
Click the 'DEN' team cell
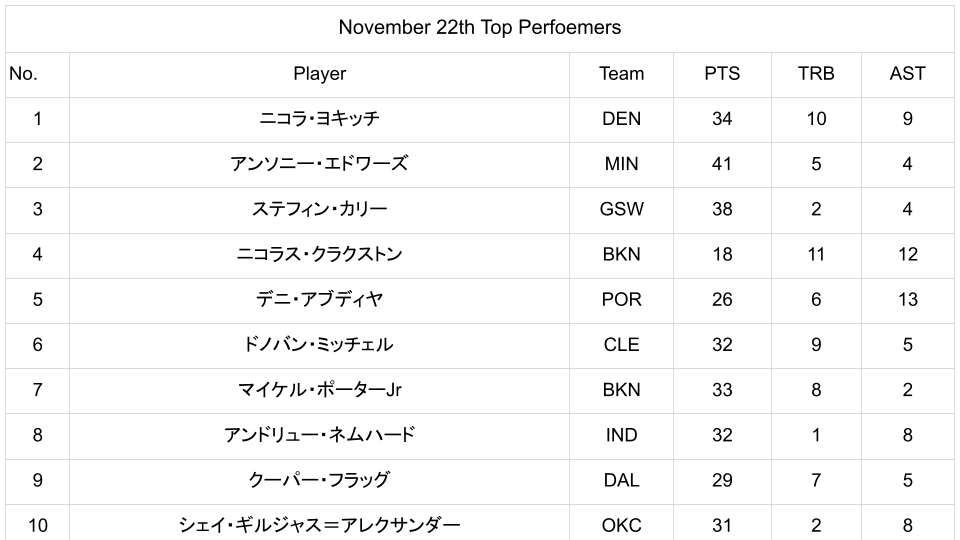coord(621,119)
